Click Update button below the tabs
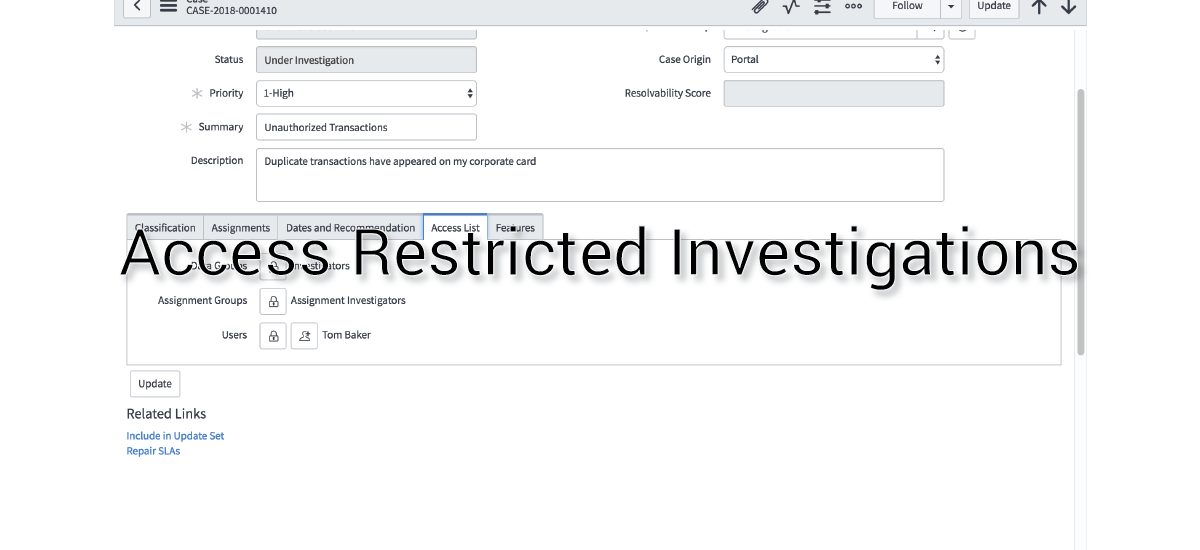 155,384
